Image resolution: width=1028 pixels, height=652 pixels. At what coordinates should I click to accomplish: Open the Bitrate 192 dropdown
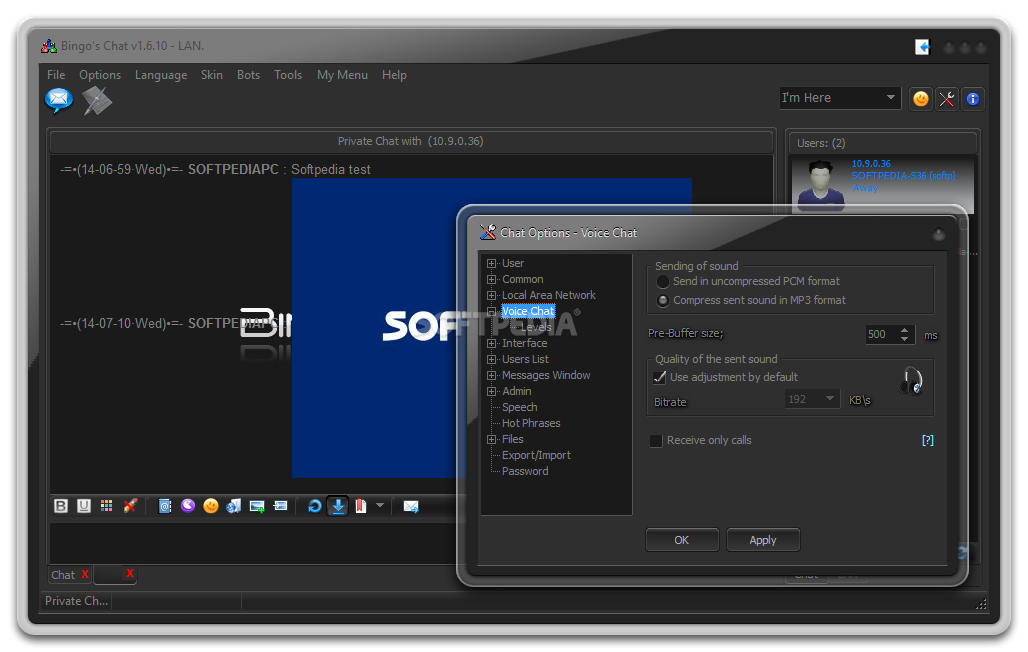[x=830, y=399]
